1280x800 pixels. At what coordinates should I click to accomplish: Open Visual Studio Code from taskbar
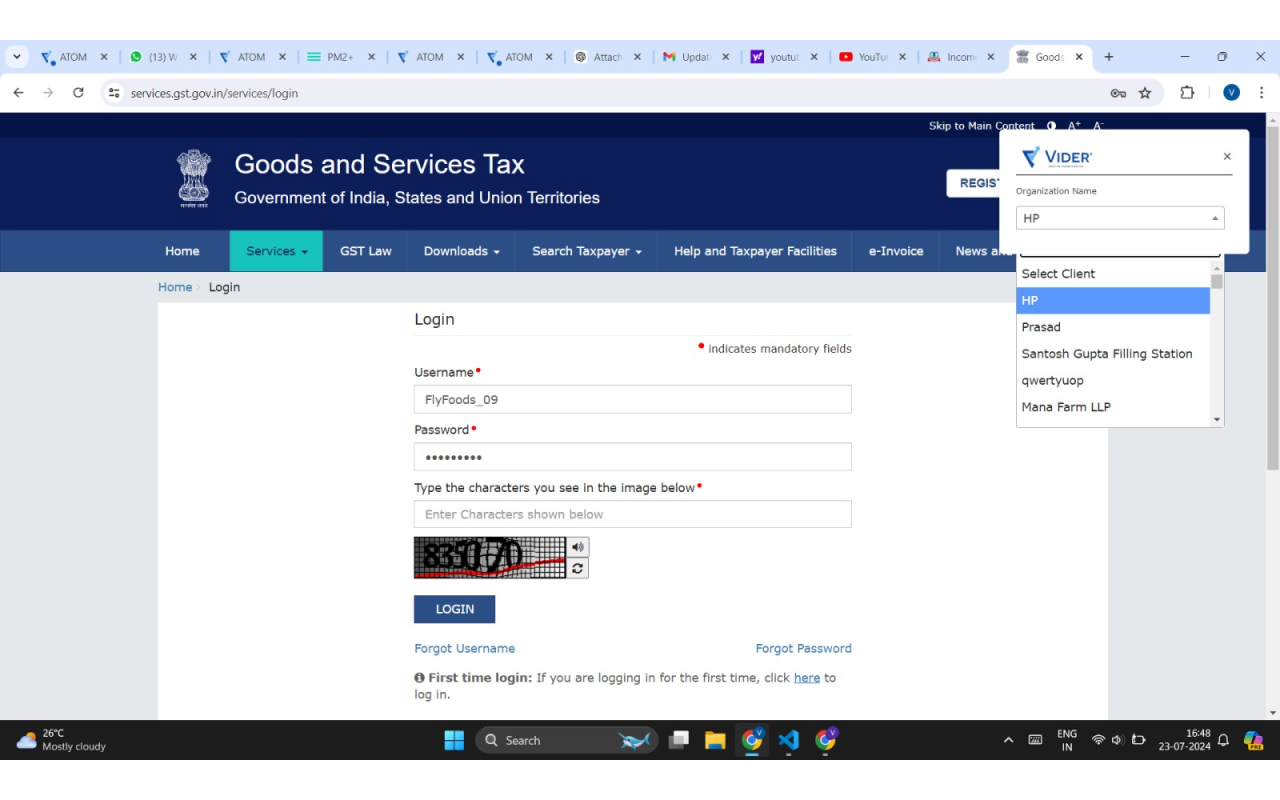tap(788, 740)
